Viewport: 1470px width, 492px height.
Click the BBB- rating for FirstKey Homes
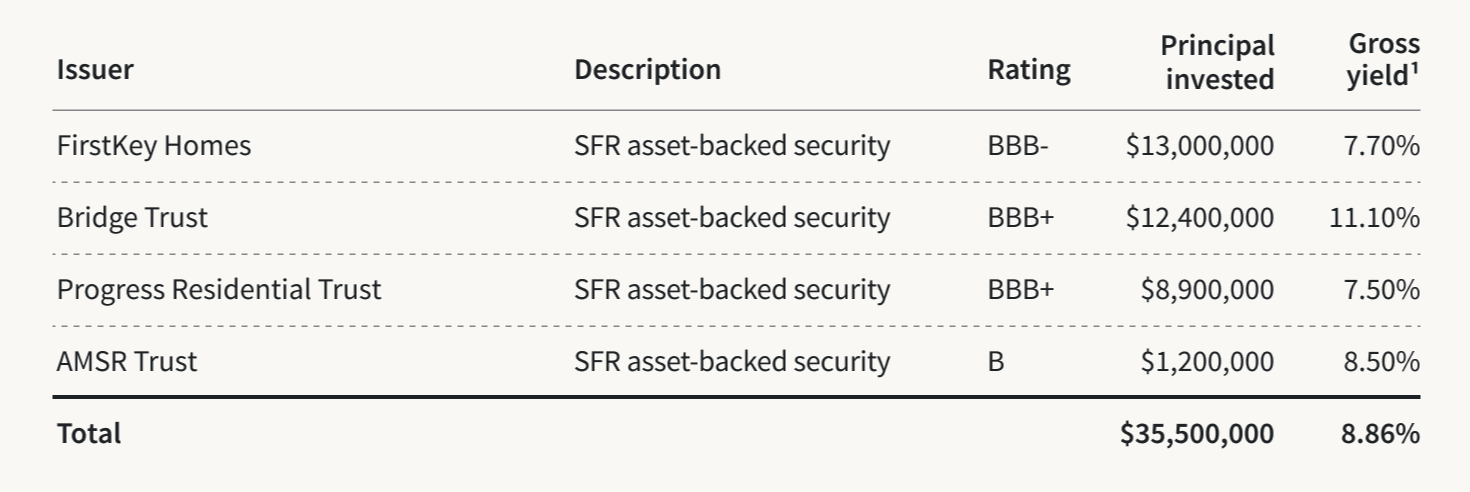(x=1018, y=146)
